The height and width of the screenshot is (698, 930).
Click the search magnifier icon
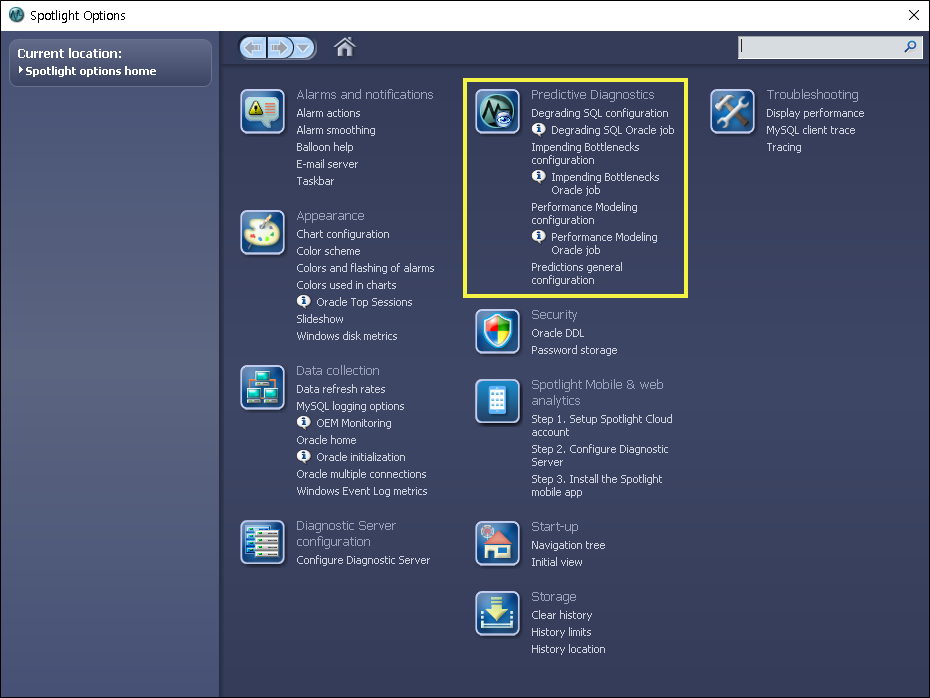click(910, 47)
